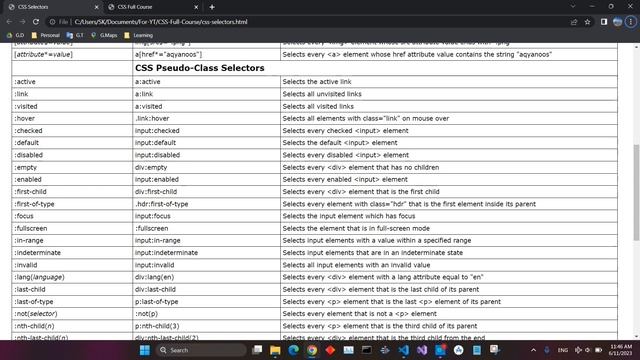Open the browser side panel icon
Screen dimensions: 640x360
click(x=604, y=22)
